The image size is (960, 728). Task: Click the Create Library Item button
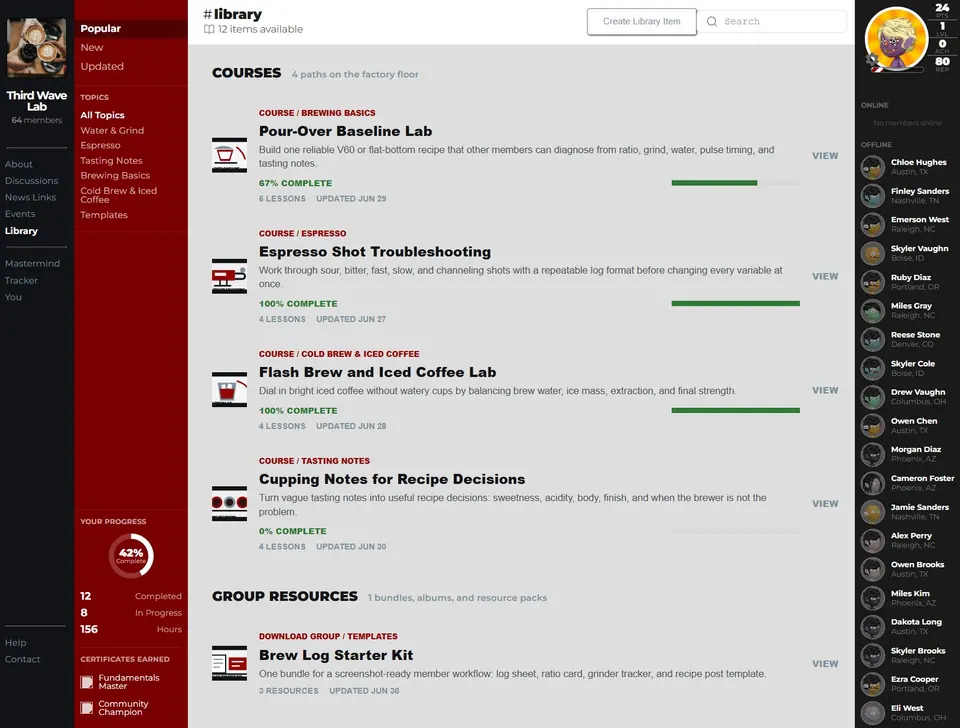642,21
